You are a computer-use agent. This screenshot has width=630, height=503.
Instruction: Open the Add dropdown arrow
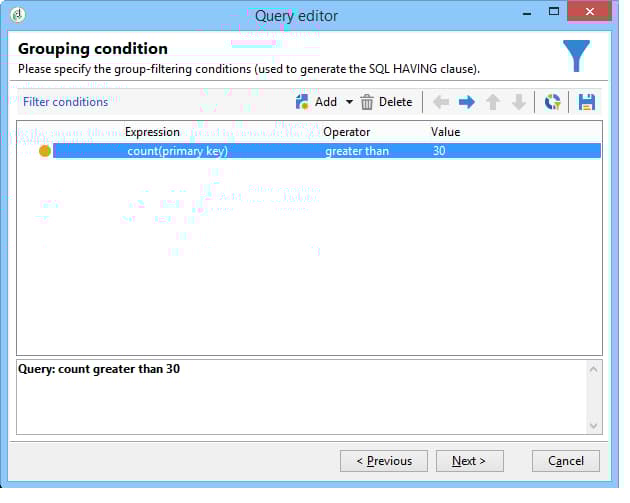350,102
